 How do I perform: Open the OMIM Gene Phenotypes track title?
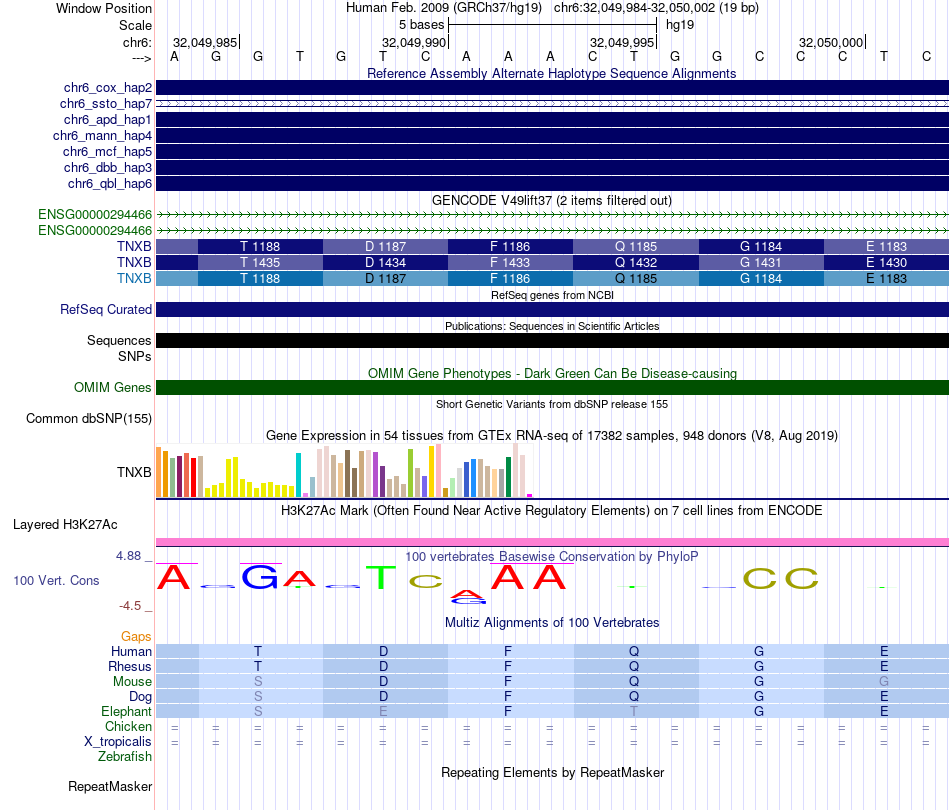coord(552,373)
